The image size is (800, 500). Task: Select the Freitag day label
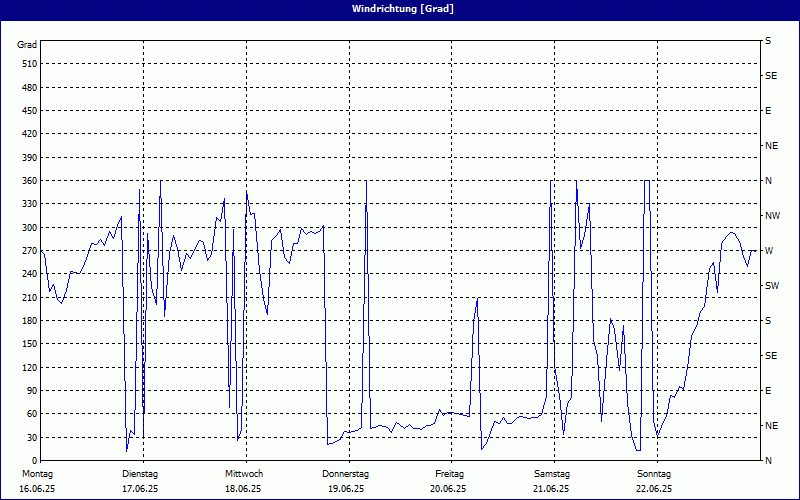tap(450, 474)
